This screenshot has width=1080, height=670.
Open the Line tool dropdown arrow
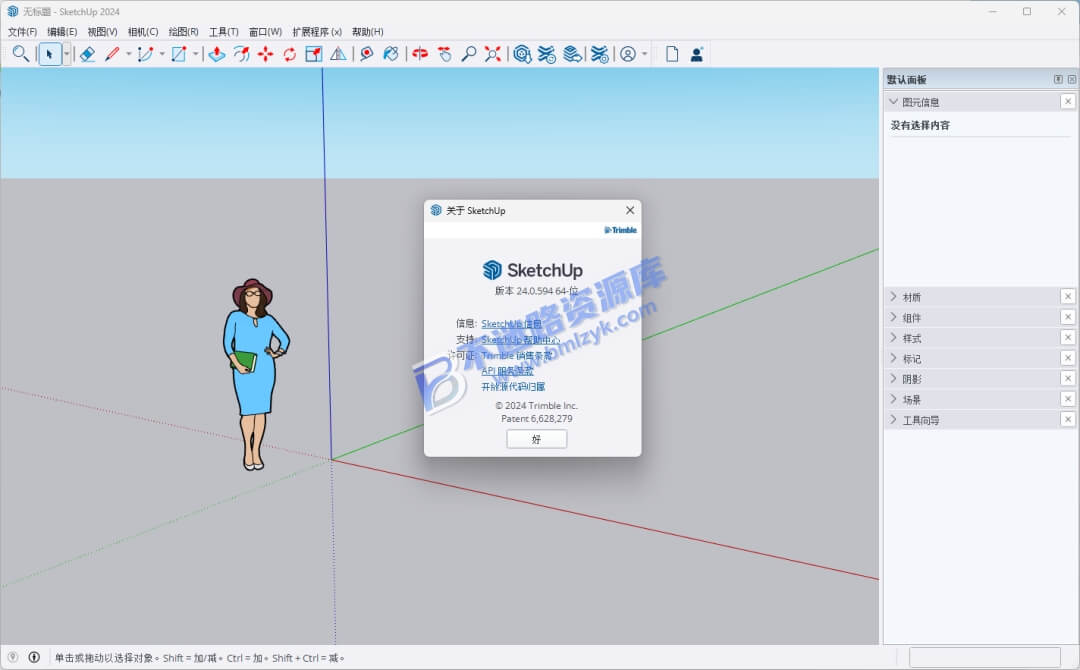pos(128,54)
